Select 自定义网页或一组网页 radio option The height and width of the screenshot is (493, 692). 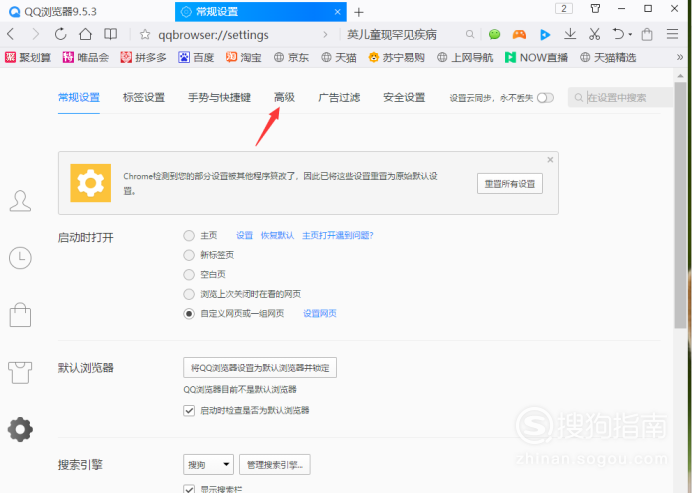coord(189,314)
